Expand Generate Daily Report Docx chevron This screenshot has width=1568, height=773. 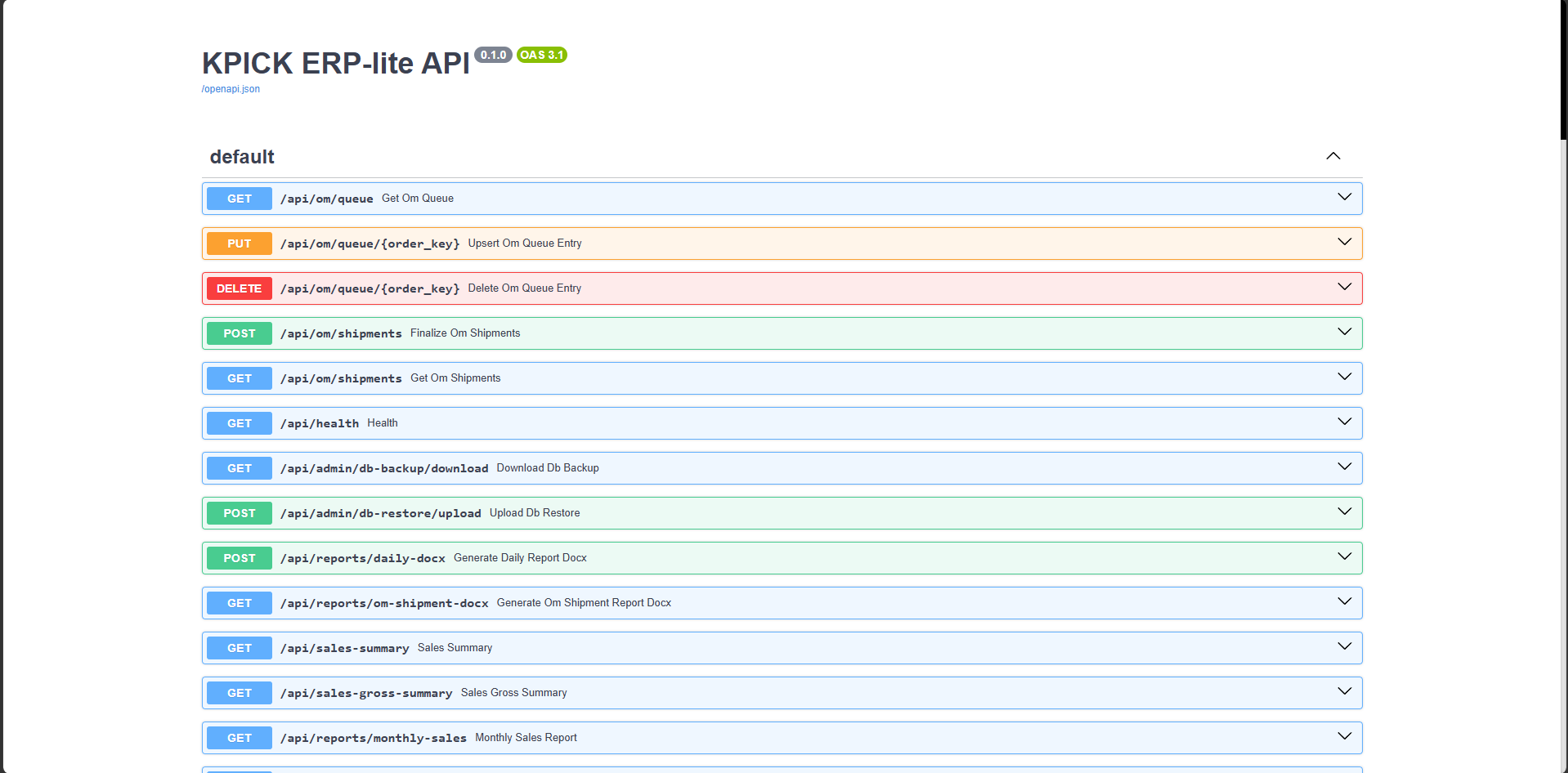(x=1344, y=556)
